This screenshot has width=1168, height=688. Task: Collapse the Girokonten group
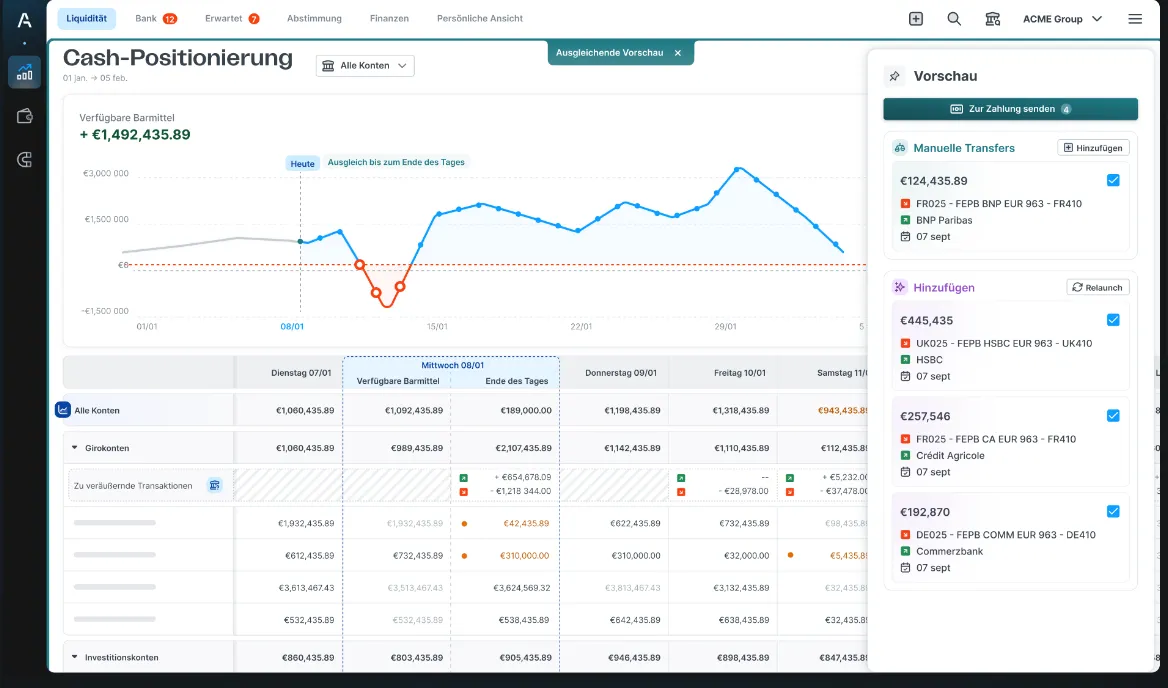click(74, 447)
